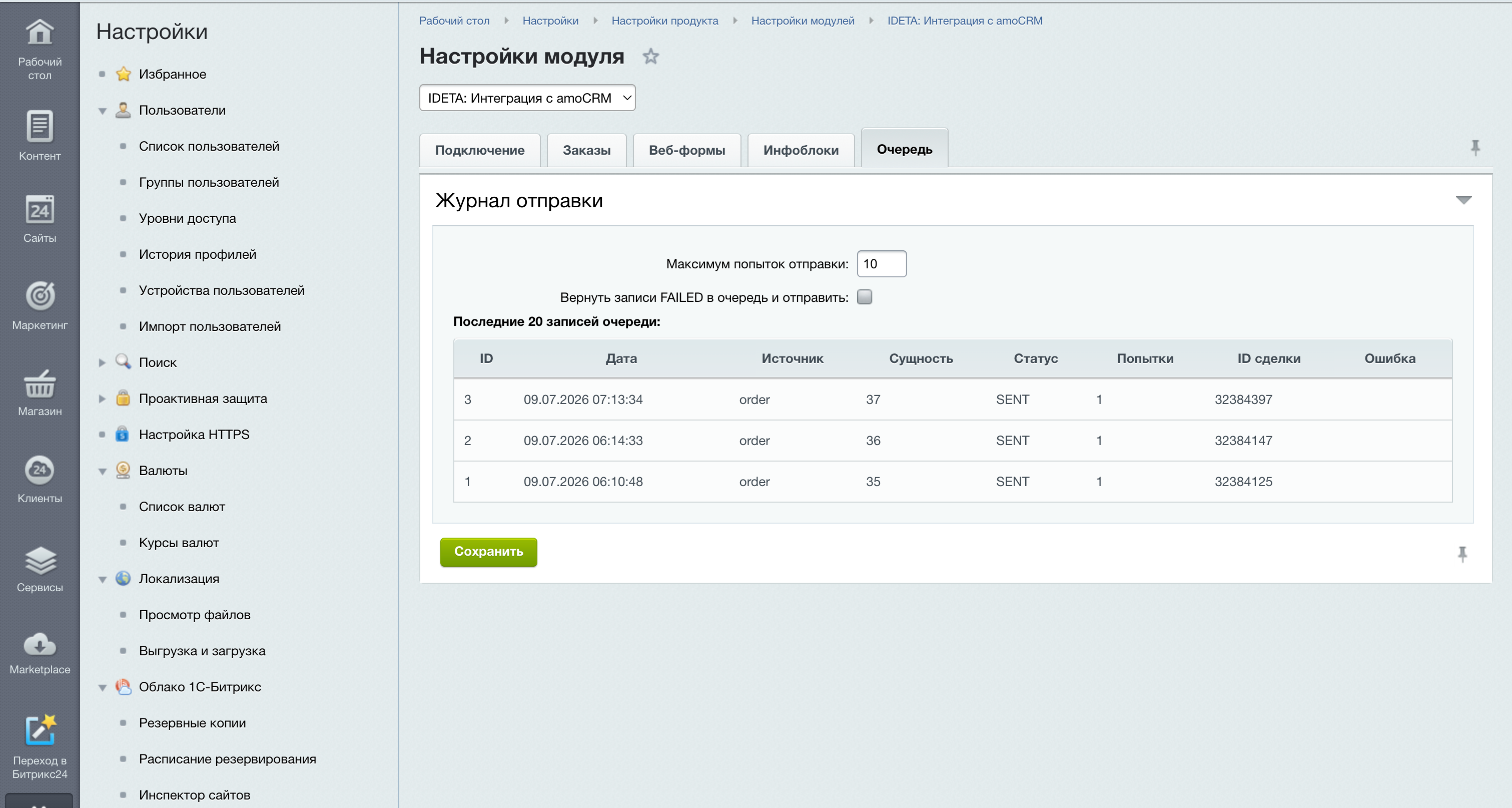The height and width of the screenshot is (808, 1512).
Task: Click the Локализация globe icon
Action: [x=123, y=578]
